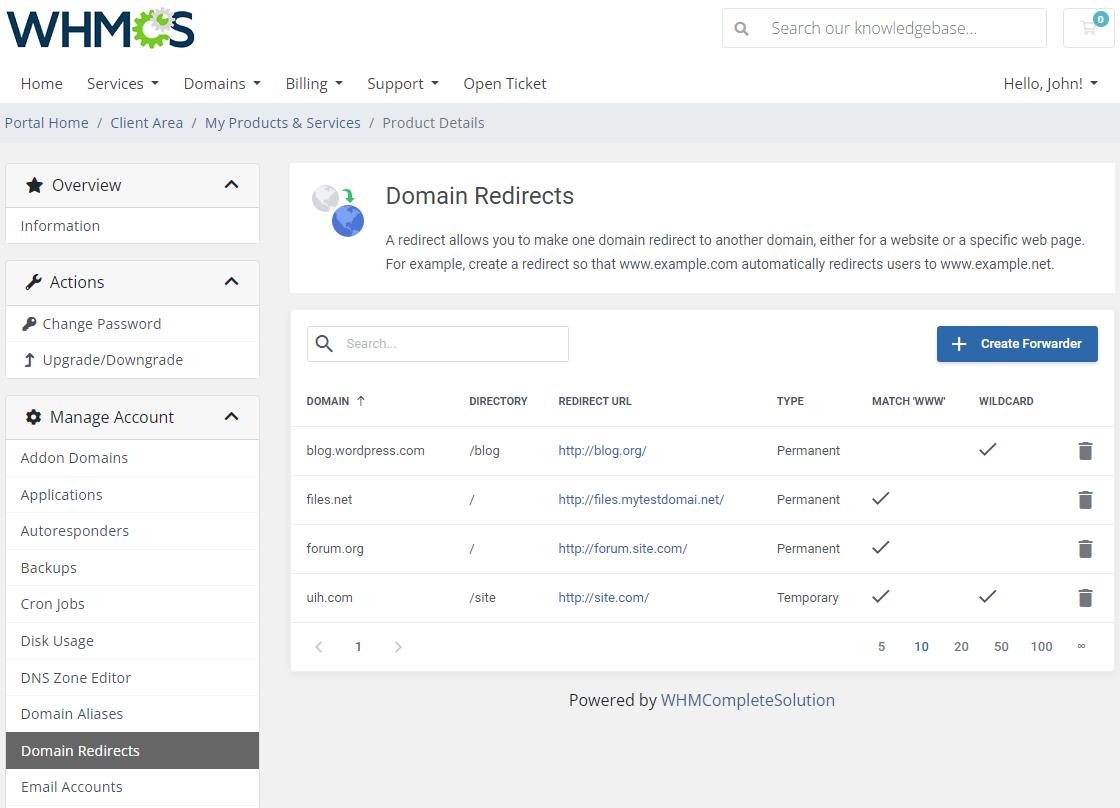Show 100 entries per page

[x=1041, y=647]
